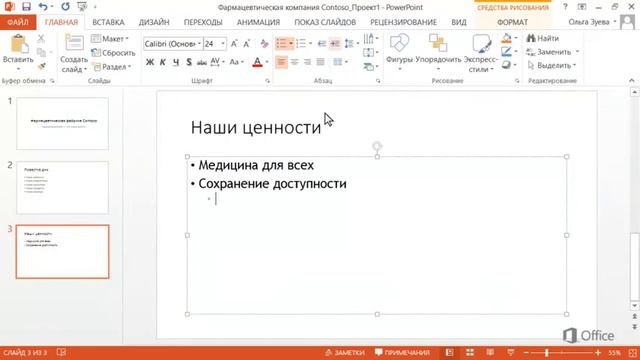Click the zoom slider handle
This screenshot has height=360, width=640.
(x=547, y=353)
